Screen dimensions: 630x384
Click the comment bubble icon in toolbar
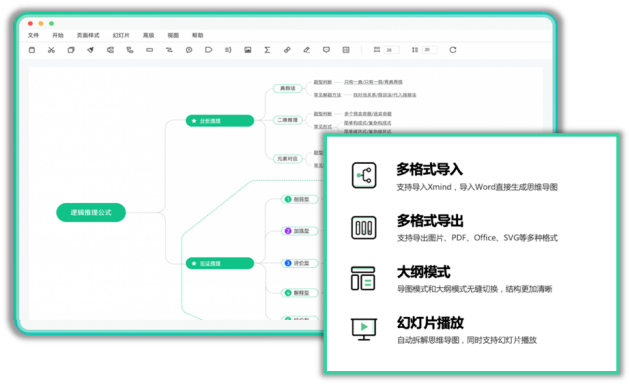[326, 50]
